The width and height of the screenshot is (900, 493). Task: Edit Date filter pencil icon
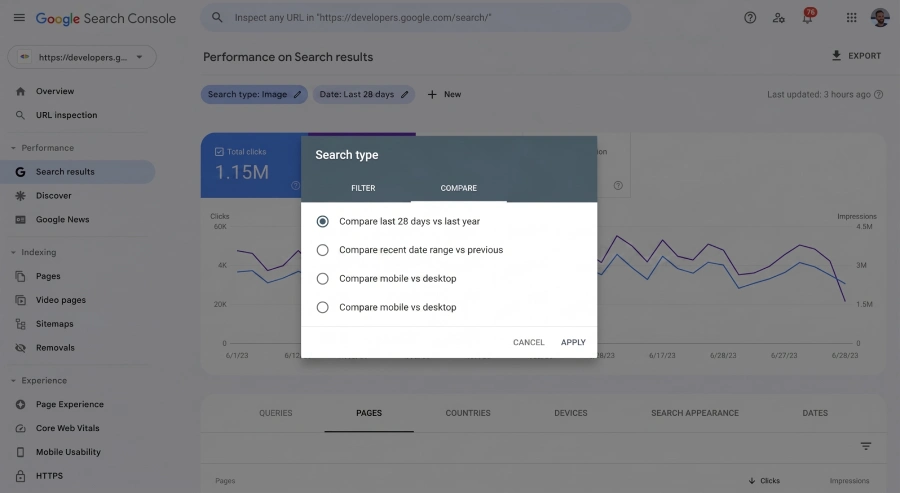405,95
